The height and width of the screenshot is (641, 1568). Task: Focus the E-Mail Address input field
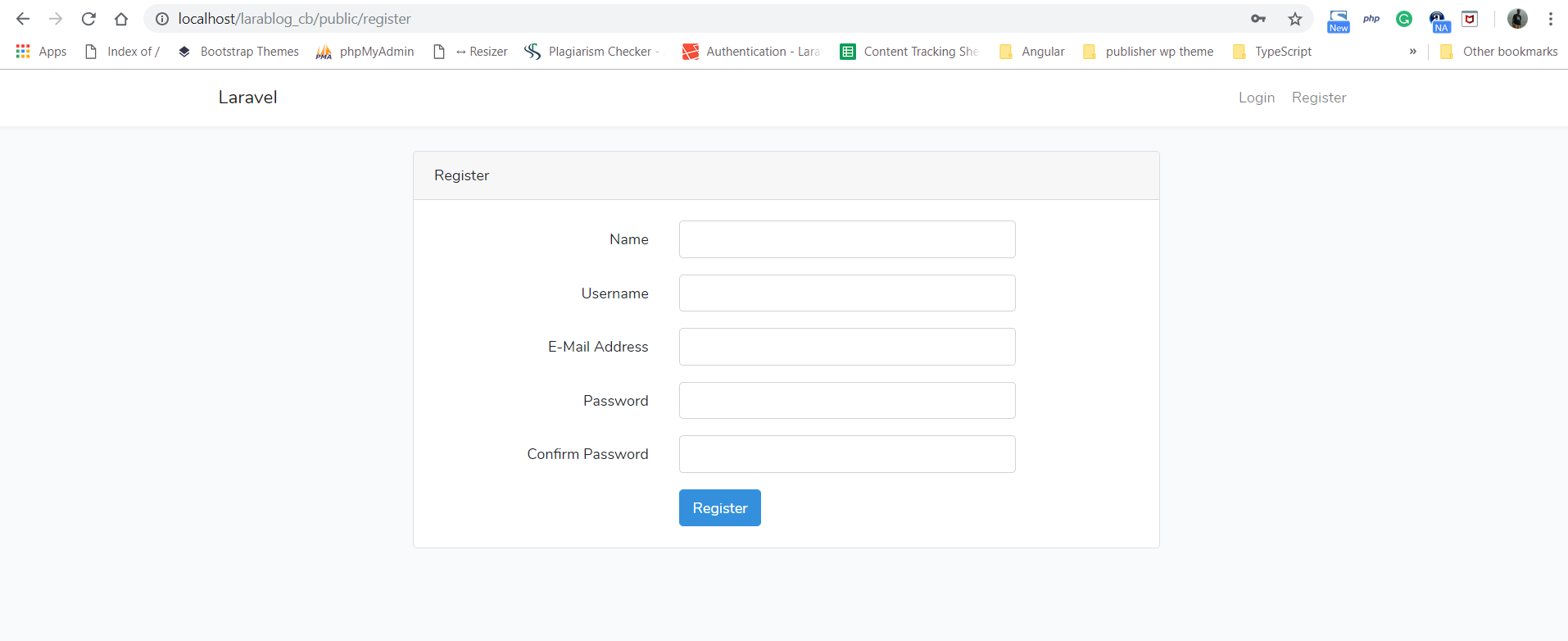[847, 347]
